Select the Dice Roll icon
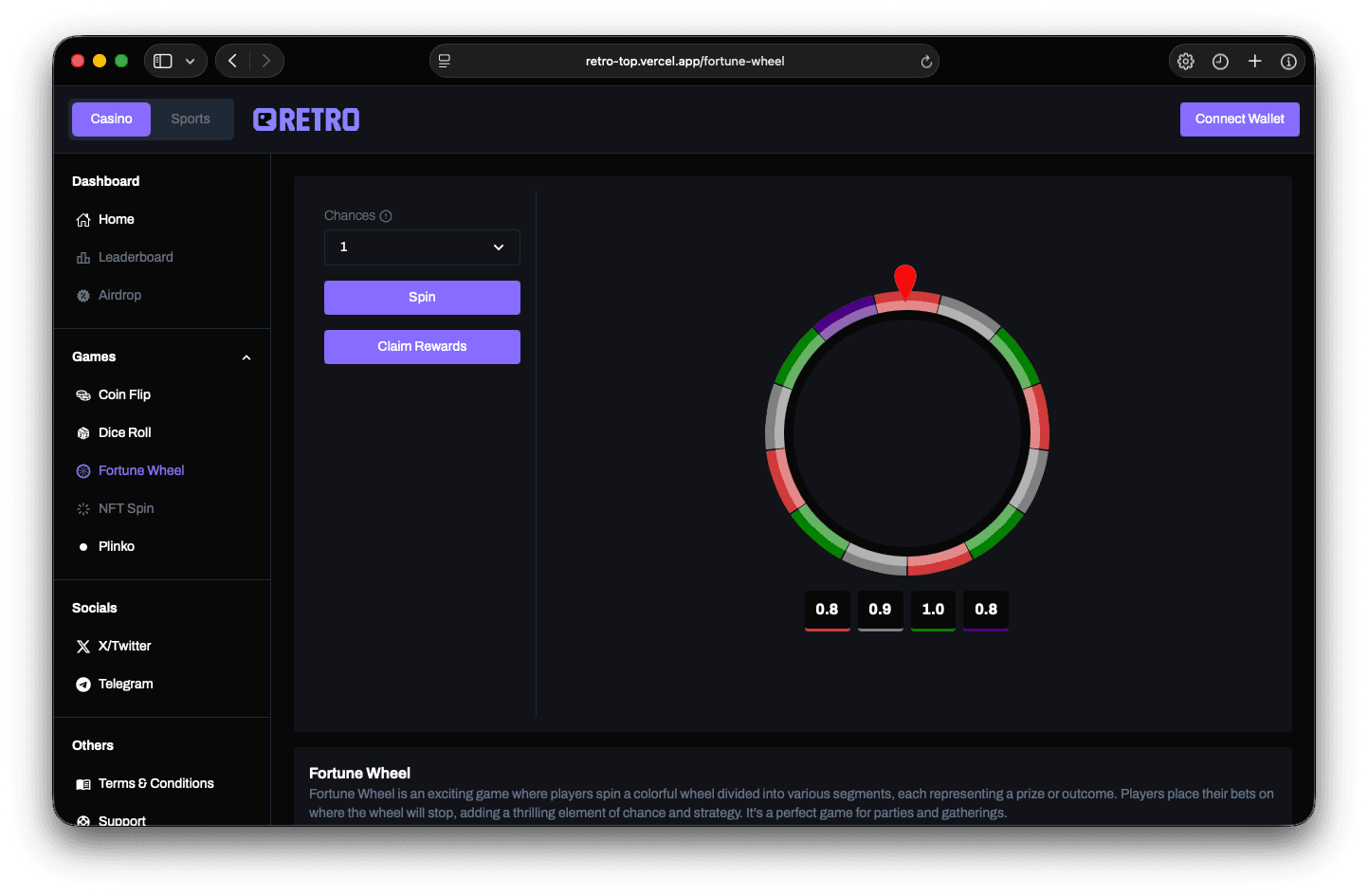Image resolution: width=1368 pixels, height=896 pixels. click(83, 433)
